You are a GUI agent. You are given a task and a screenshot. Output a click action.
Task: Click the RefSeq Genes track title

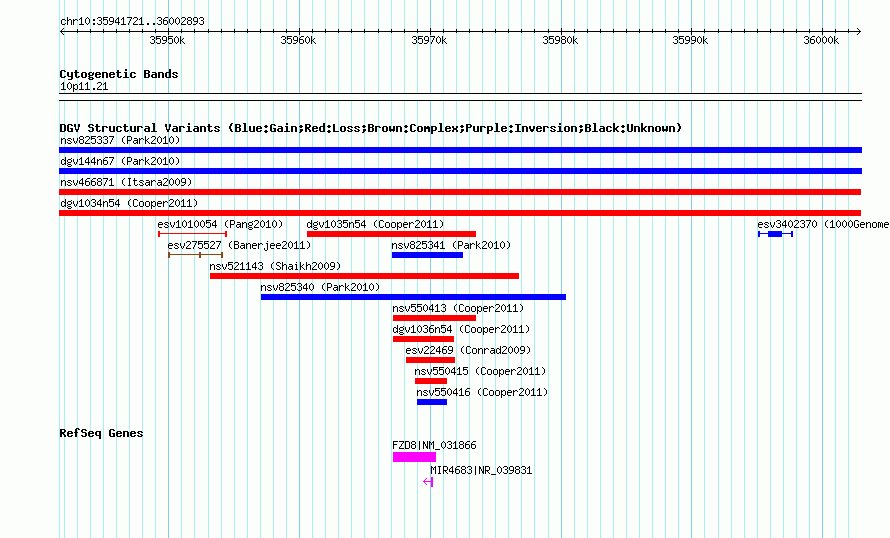tap(101, 433)
